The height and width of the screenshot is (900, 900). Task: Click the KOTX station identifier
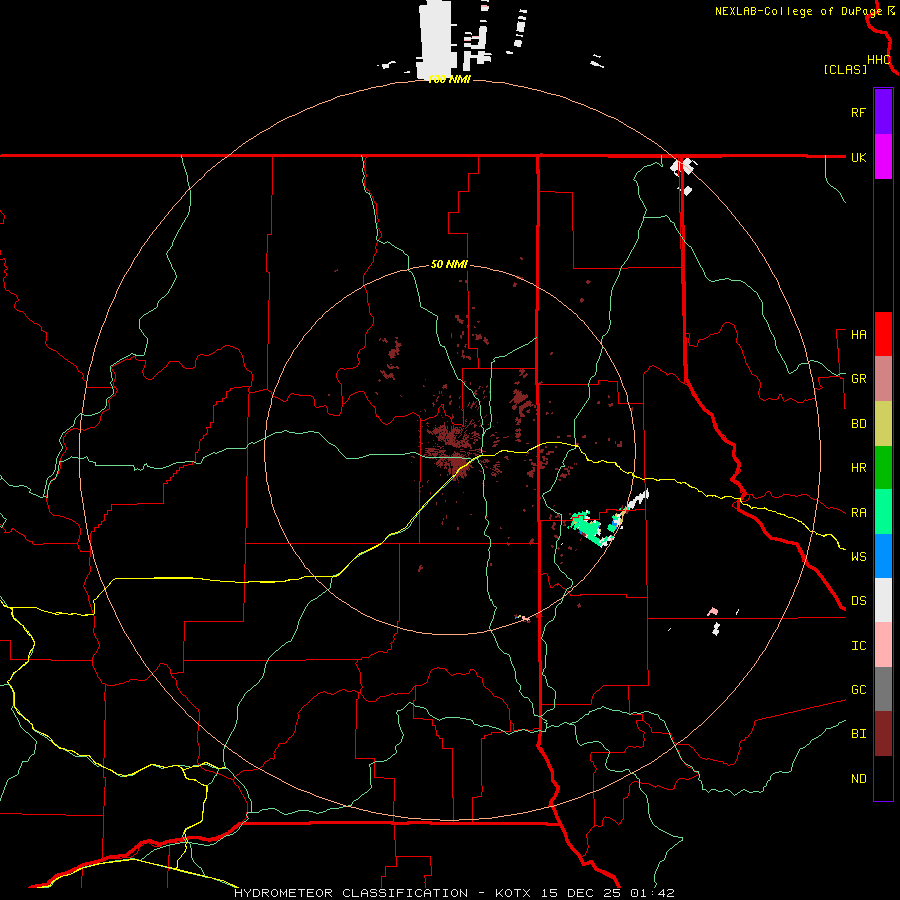(x=513, y=893)
